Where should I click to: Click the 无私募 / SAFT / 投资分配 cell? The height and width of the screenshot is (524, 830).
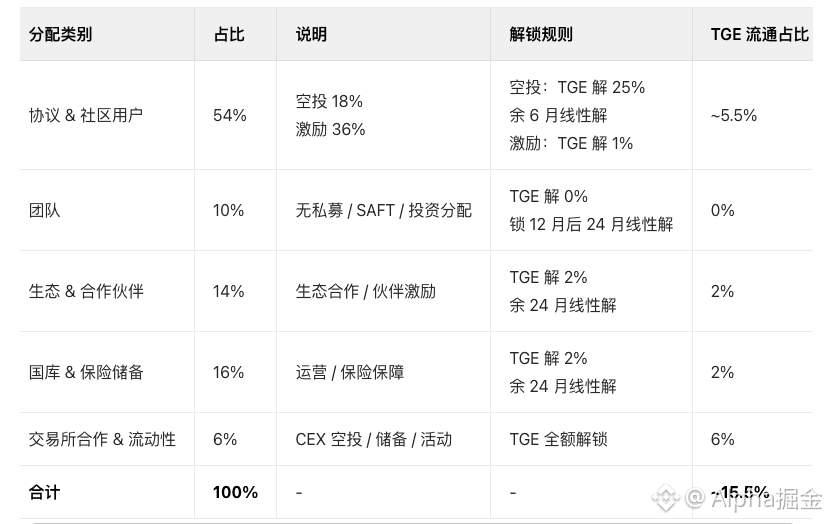(x=383, y=210)
